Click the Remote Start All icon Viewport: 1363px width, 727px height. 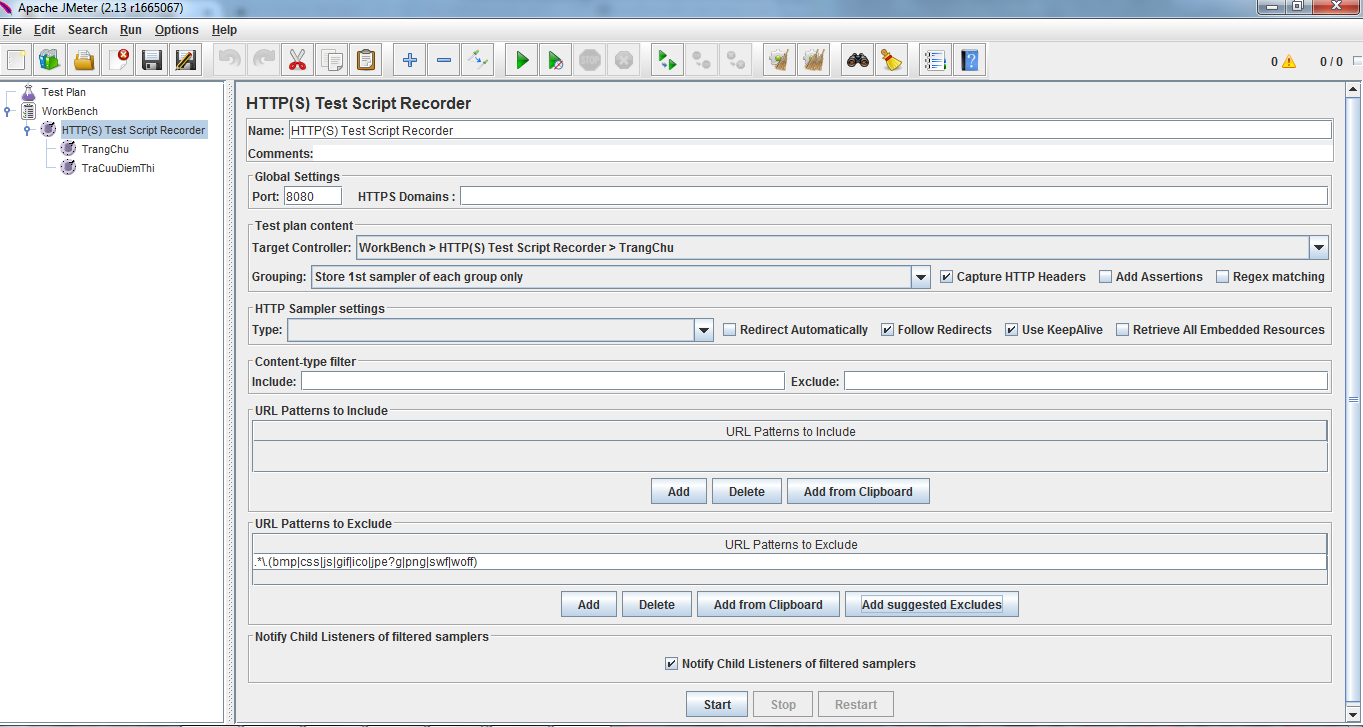point(667,60)
